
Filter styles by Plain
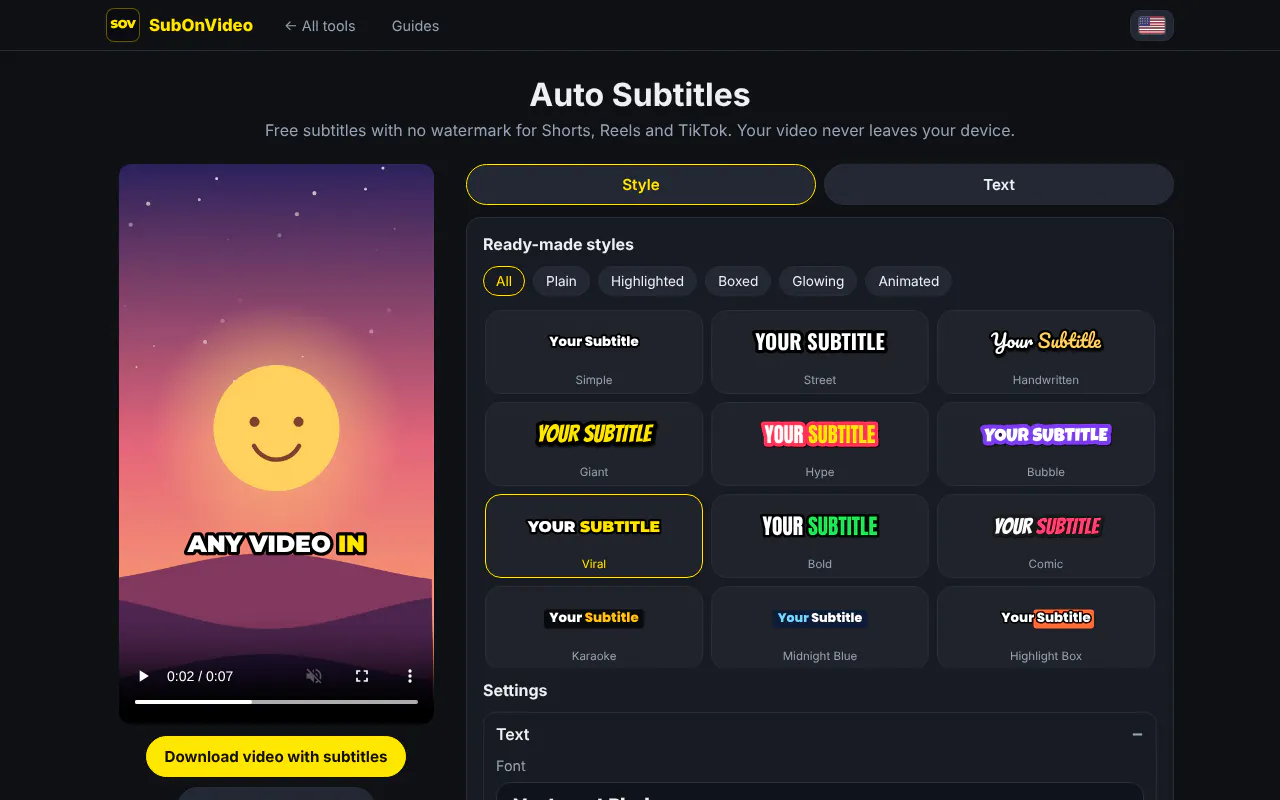coord(561,281)
